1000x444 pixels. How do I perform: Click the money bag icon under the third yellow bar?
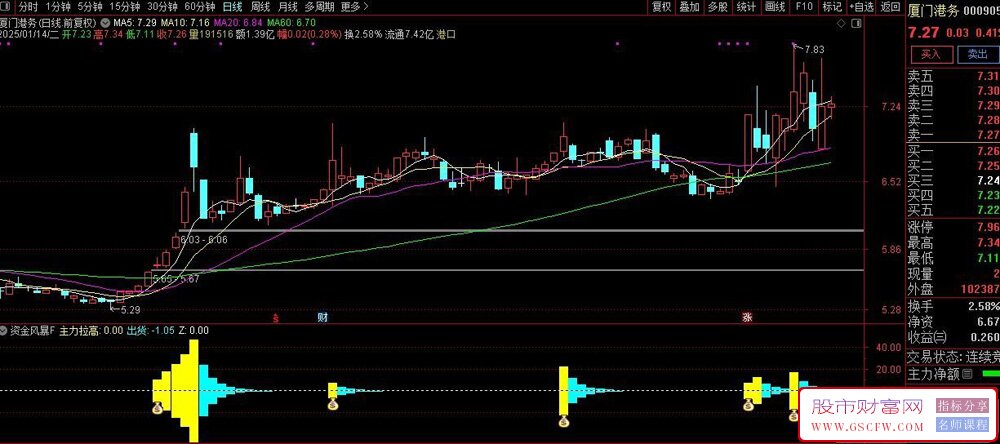click(x=564, y=420)
